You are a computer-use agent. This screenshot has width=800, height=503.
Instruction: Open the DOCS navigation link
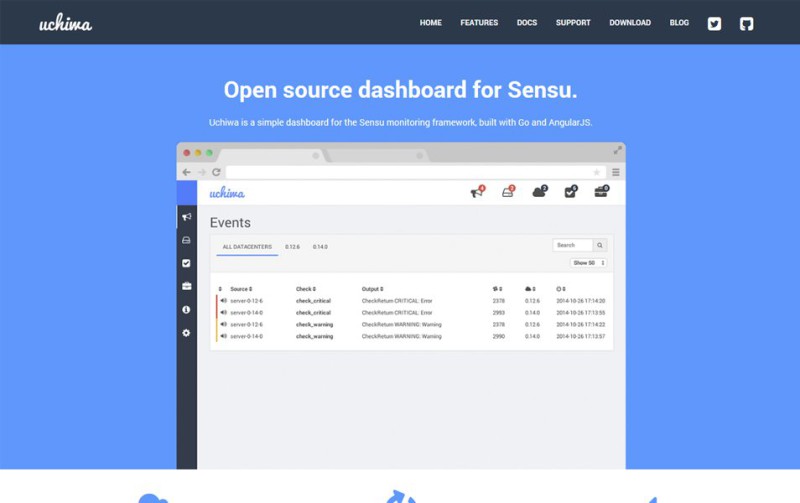(x=527, y=23)
